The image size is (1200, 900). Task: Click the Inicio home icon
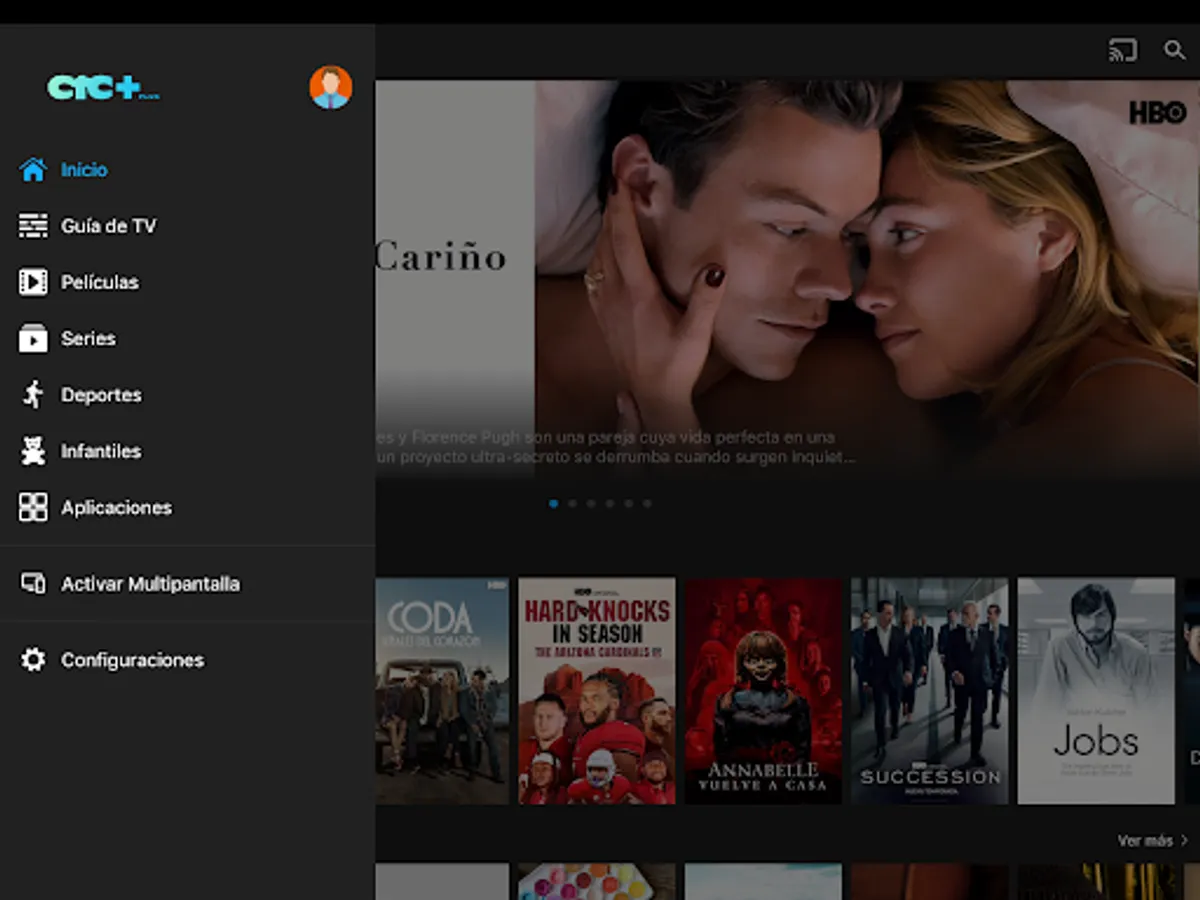[x=33, y=170]
